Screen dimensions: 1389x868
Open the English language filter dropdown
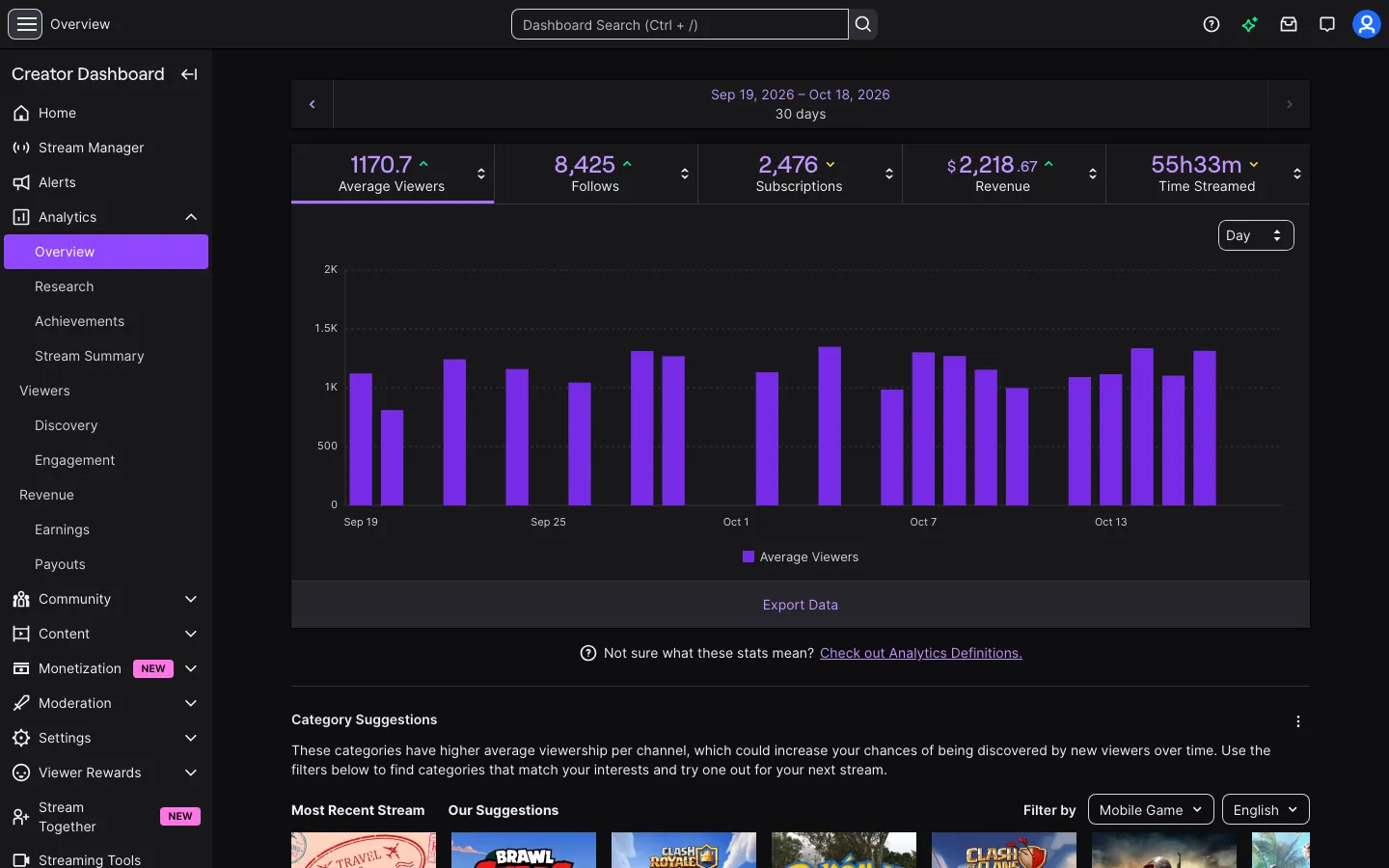(x=1266, y=810)
